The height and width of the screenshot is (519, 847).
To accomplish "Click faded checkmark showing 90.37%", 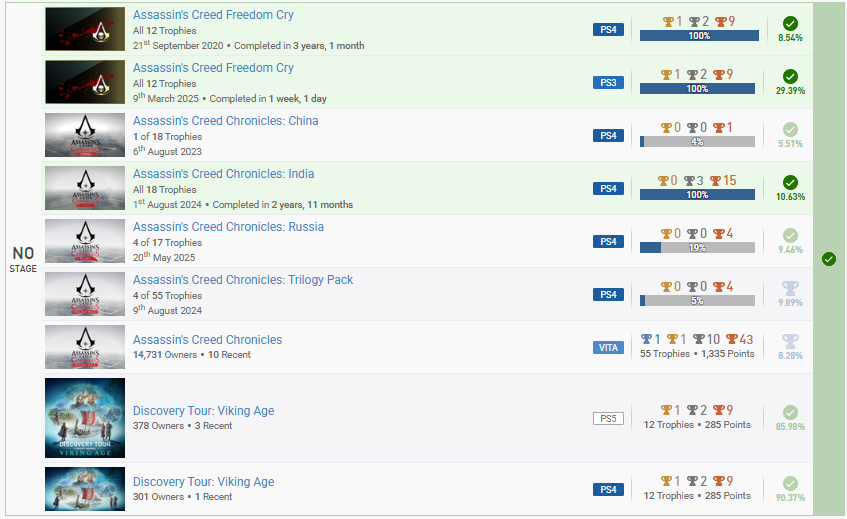I will click(x=790, y=483).
